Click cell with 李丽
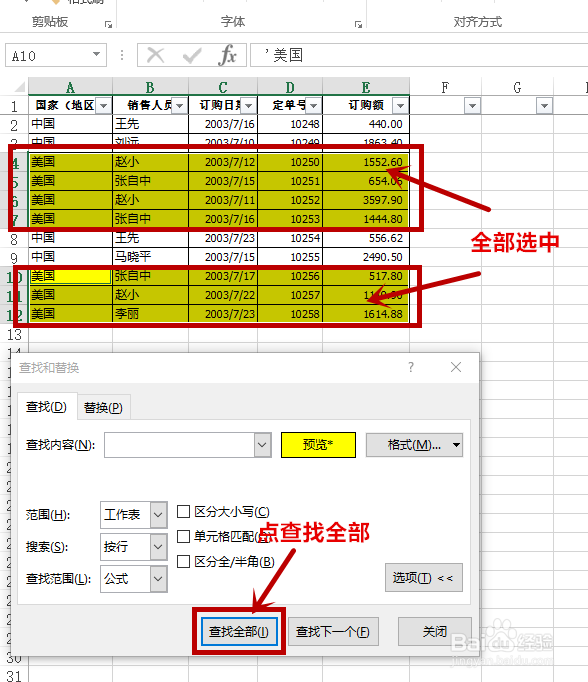588x682 pixels. coord(150,314)
